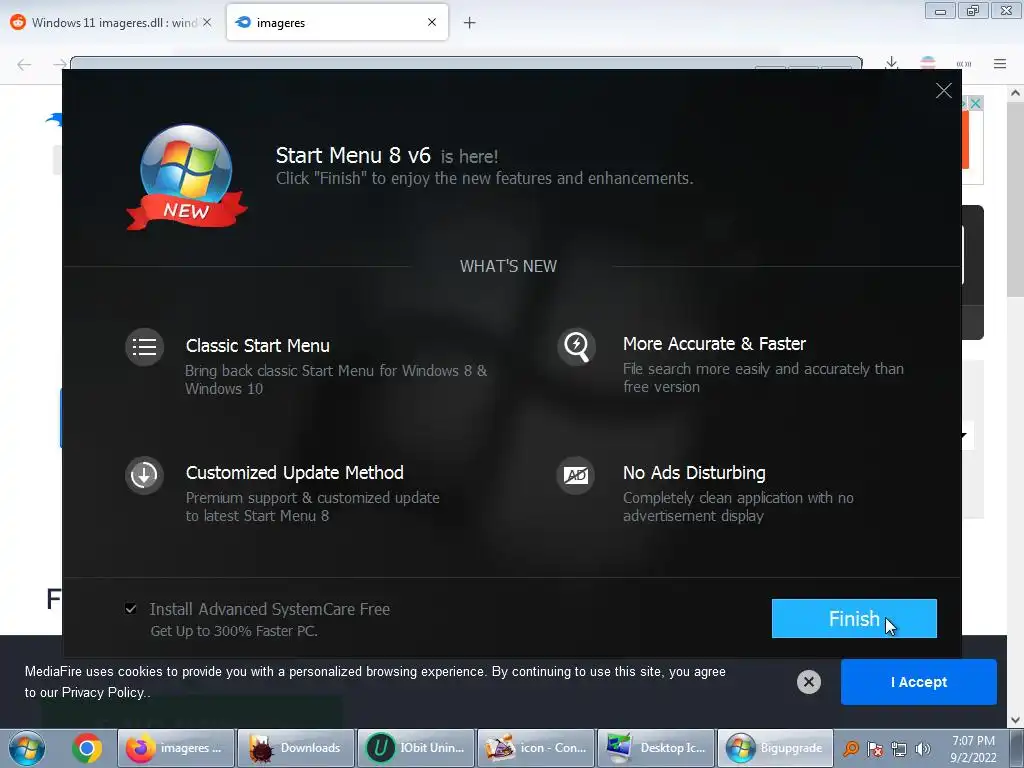Switch to Bigupgrade taskbar item
Viewport: 1024px width, 768px height.
coord(776,748)
